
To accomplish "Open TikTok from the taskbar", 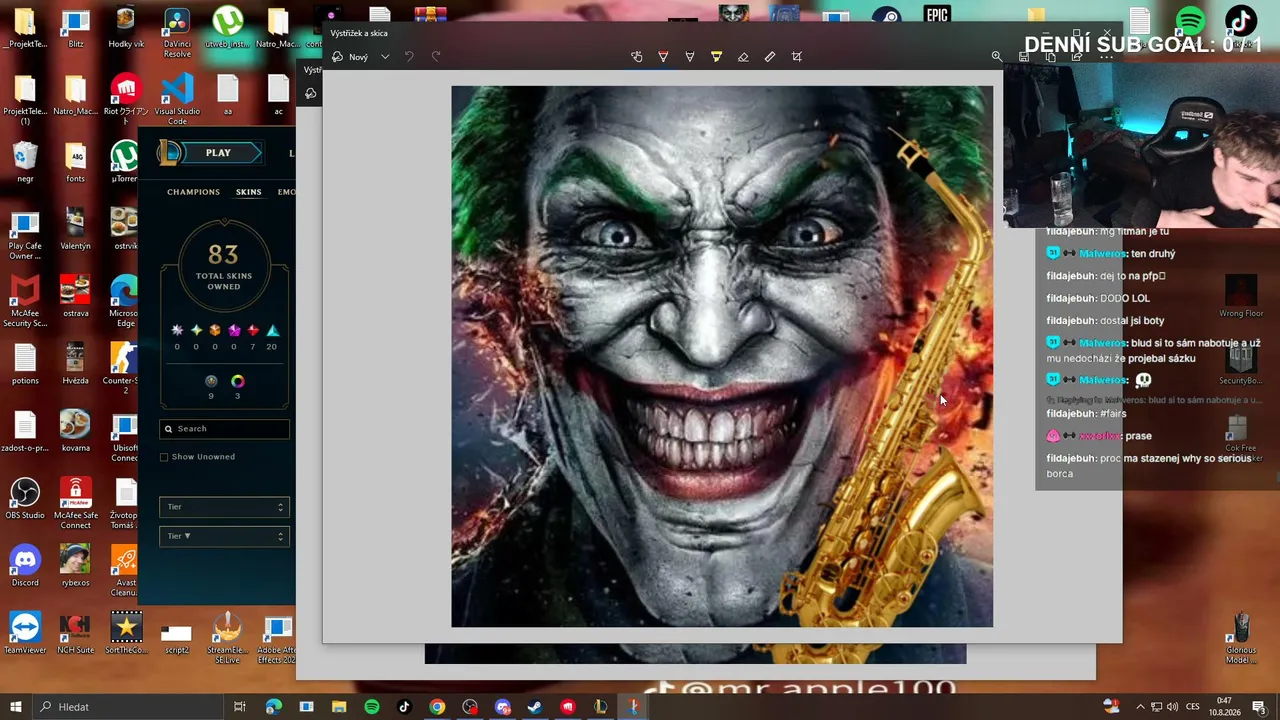I will 404,707.
